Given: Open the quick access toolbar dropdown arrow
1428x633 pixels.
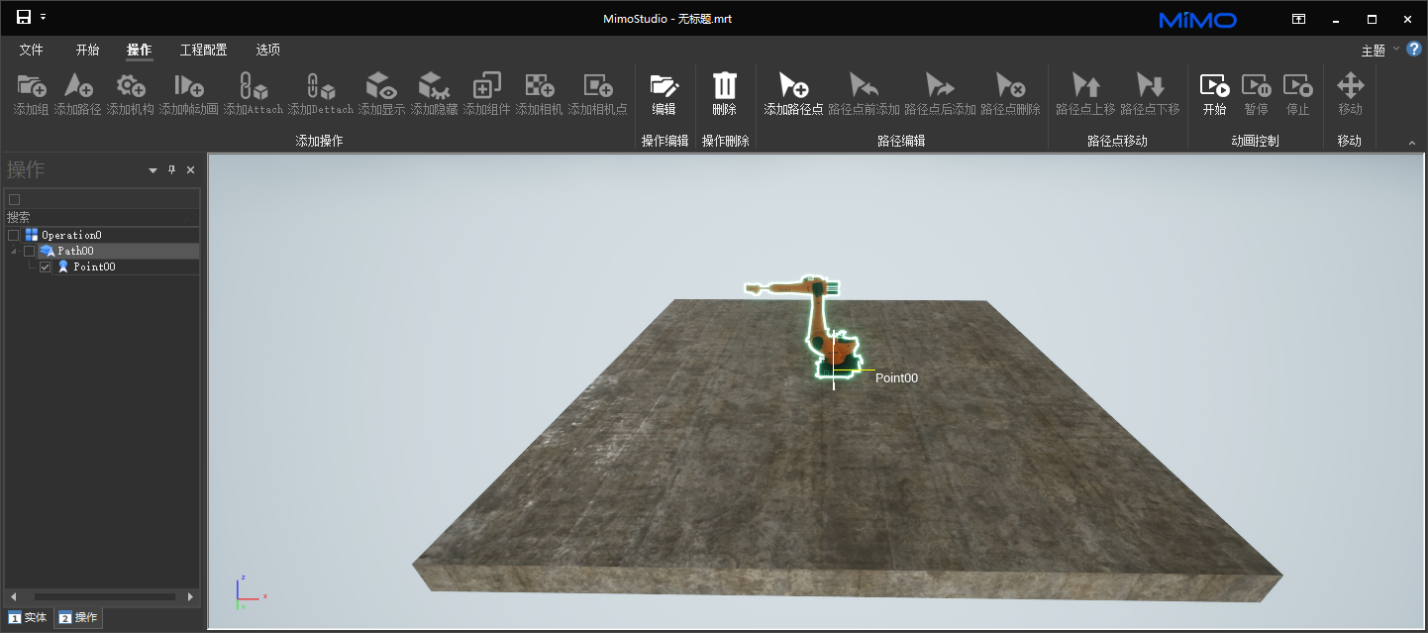Looking at the screenshot, I should click(x=44, y=18).
